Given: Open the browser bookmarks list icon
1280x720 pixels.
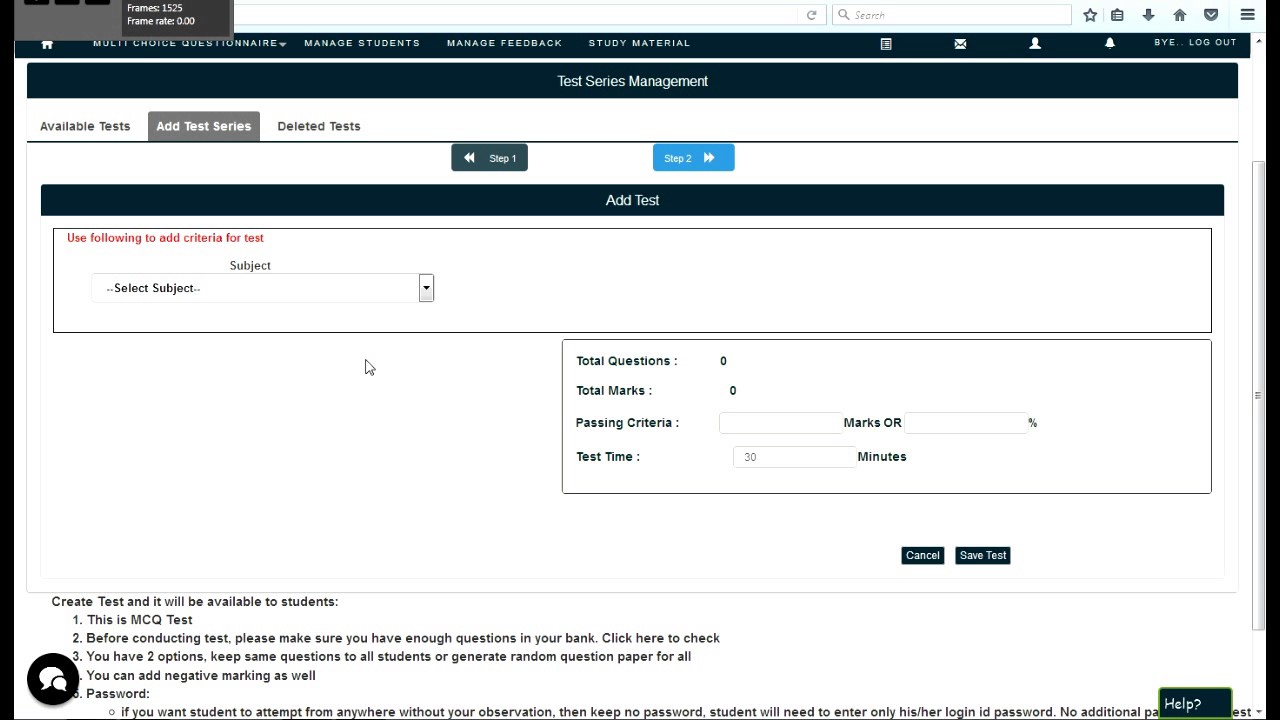Looking at the screenshot, I should (x=1118, y=15).
